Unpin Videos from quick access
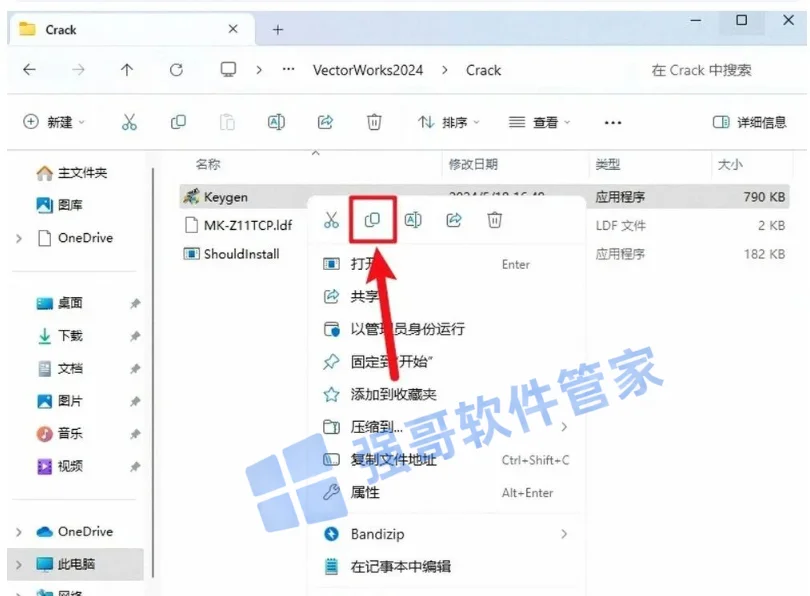810x596 pixels. coord(135,467)
